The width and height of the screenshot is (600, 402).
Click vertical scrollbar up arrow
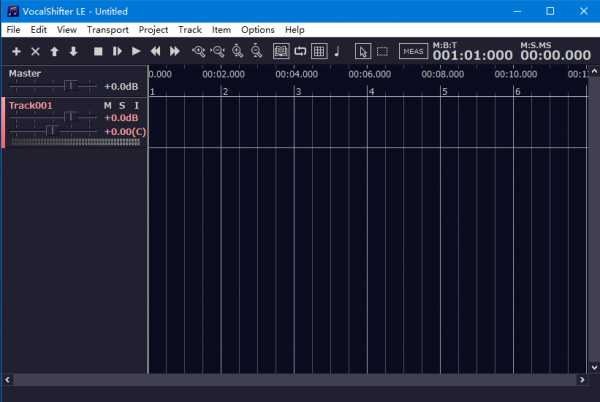click(594, 71)
